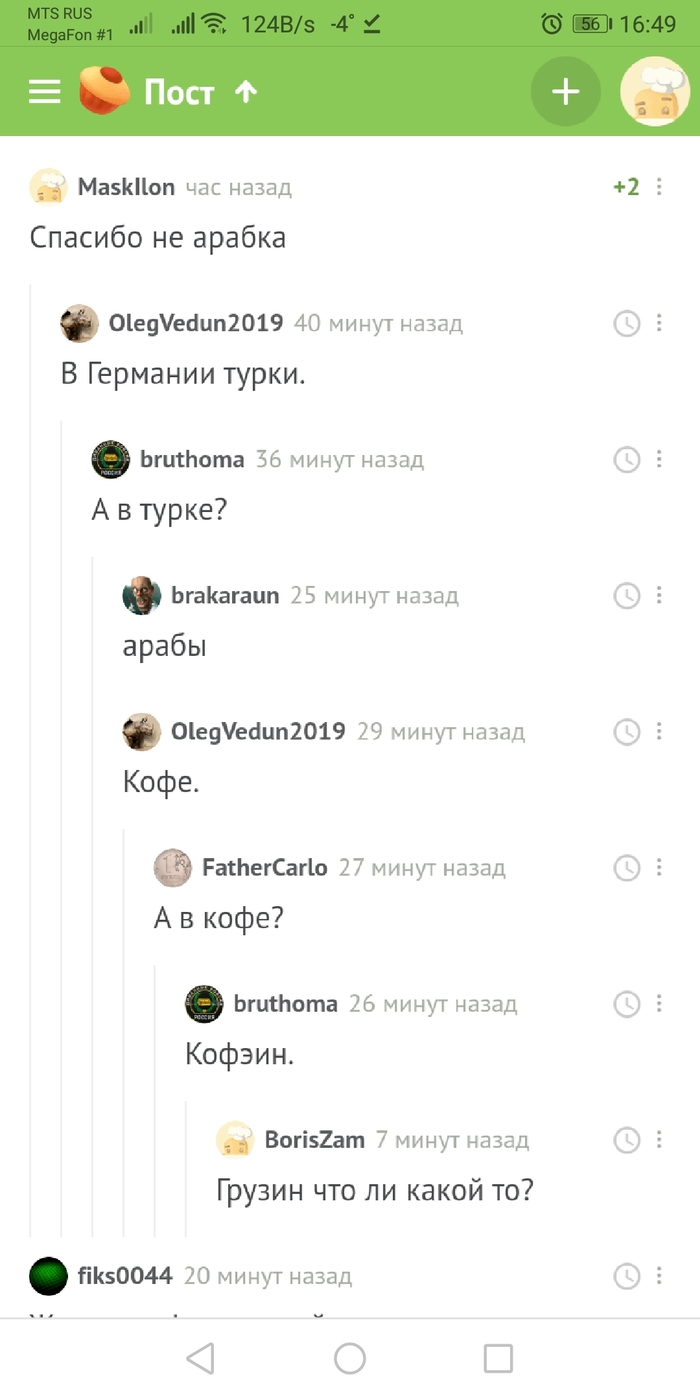Open the three-dot menu on OlegVedun2019's reply

(x=658, y=323)
